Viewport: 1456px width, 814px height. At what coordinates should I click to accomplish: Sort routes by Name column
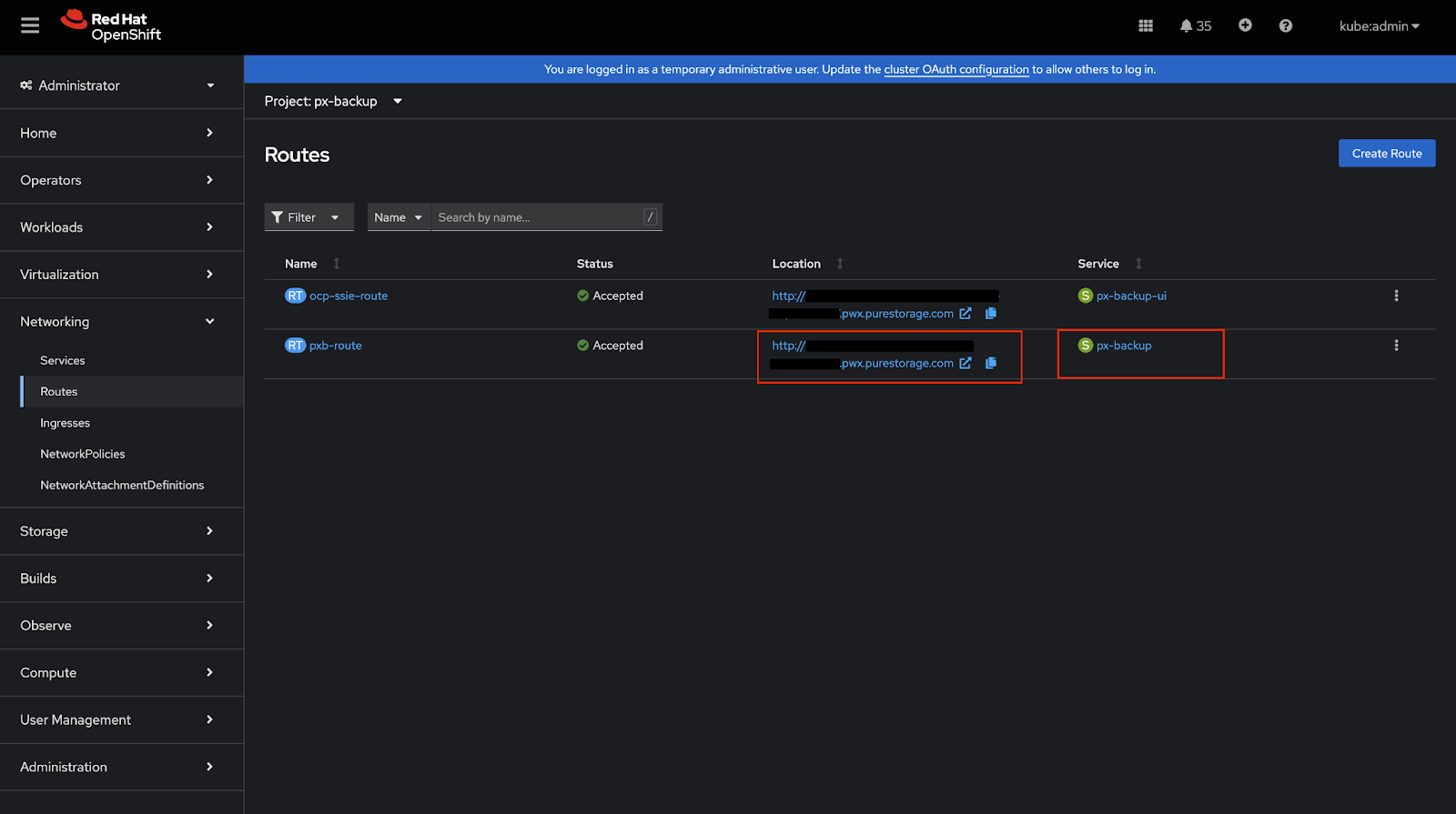[302, 264]
